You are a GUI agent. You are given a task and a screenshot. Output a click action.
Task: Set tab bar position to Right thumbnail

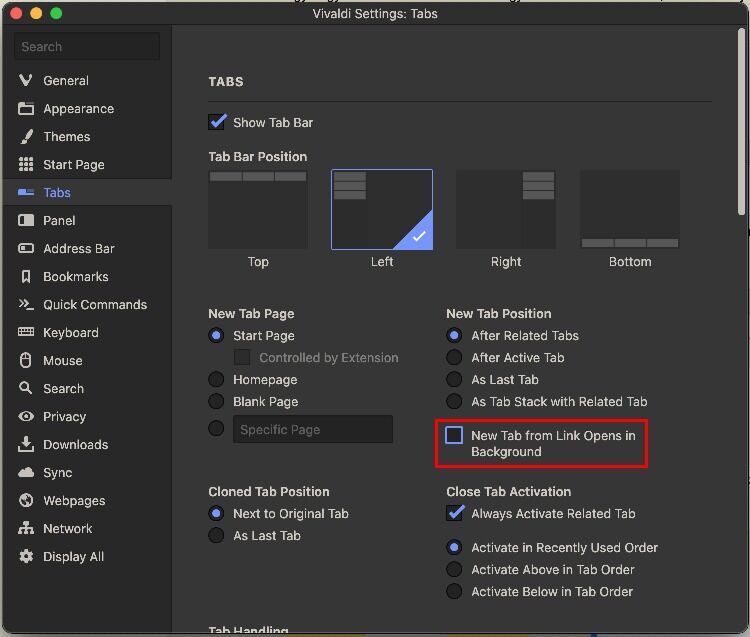pos(506,209)
